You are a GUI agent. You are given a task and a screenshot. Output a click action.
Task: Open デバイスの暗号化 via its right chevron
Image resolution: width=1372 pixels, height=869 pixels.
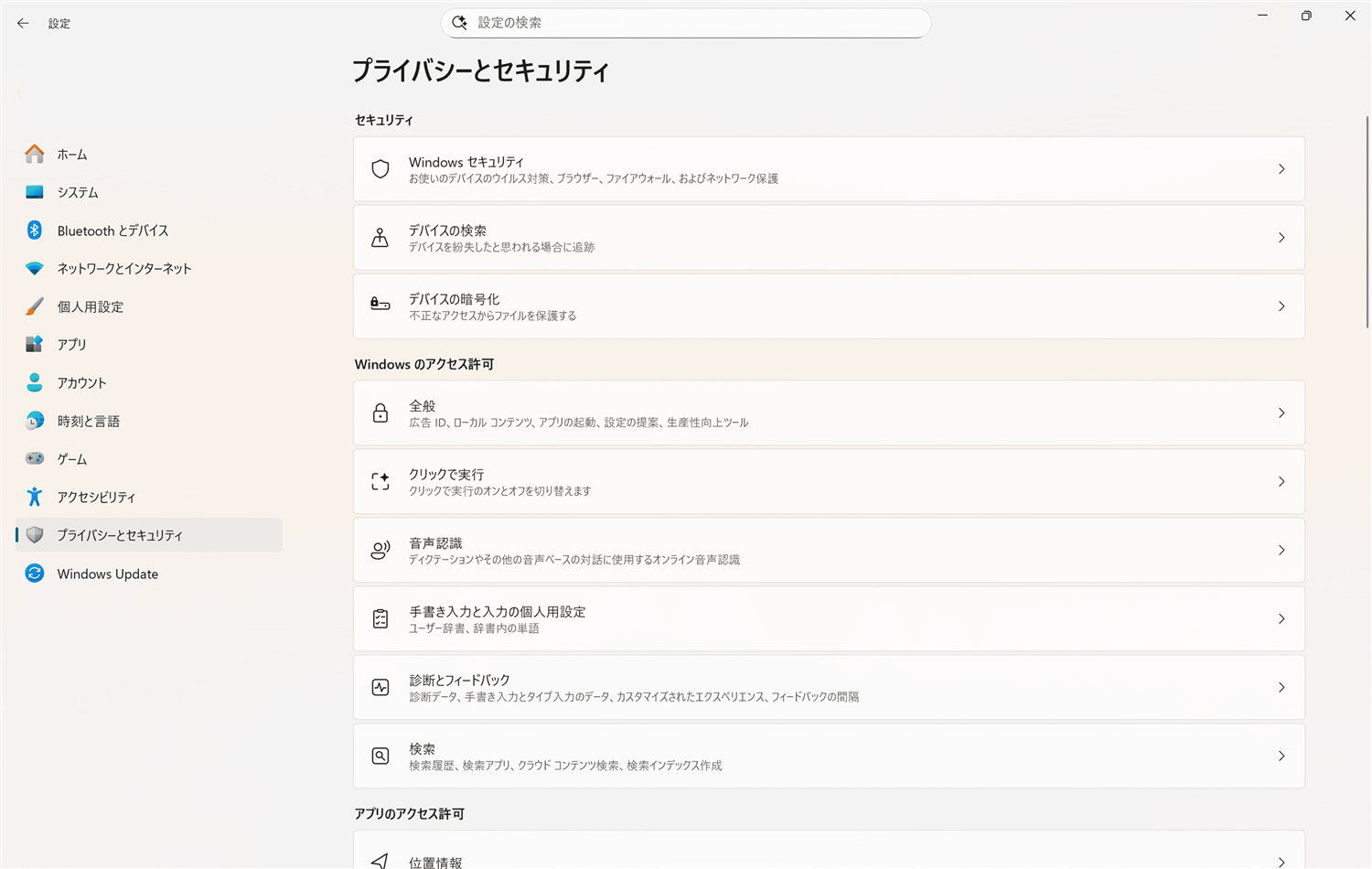pos(1281,306)
